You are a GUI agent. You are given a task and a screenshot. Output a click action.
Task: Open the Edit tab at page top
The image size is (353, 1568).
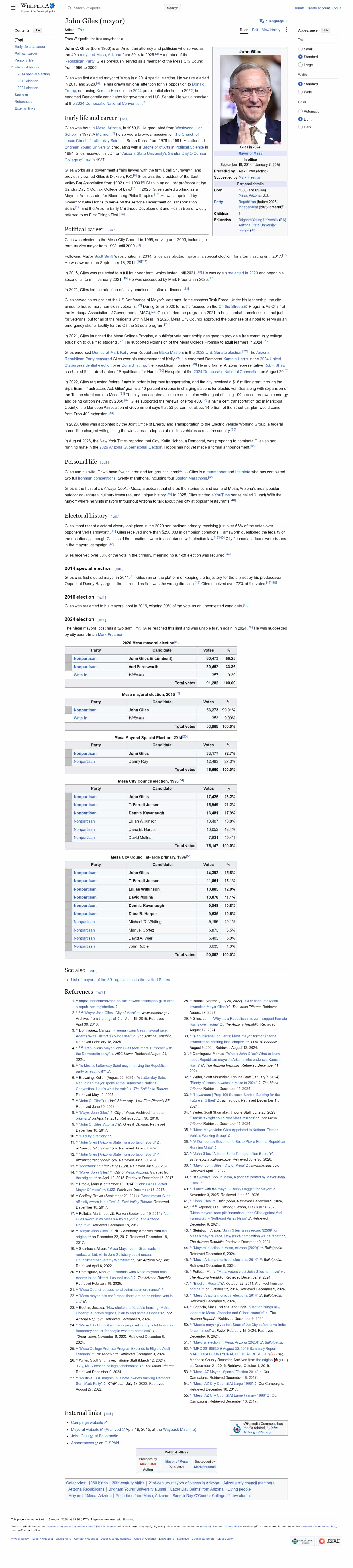(x=255, y=30)
